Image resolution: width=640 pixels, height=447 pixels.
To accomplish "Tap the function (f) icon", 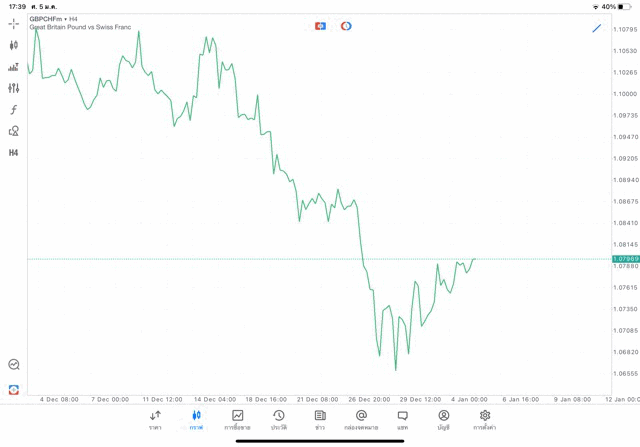I will [13, 110].
